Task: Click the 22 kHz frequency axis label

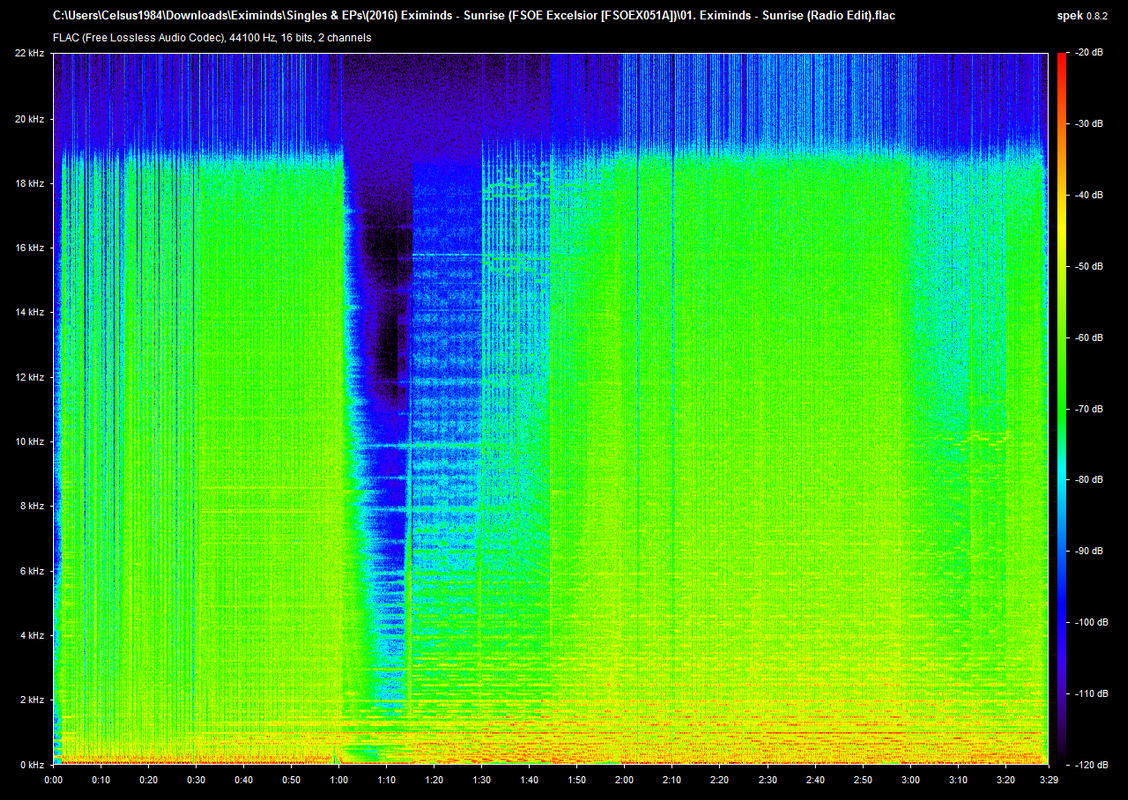Action: click(29, 53)
